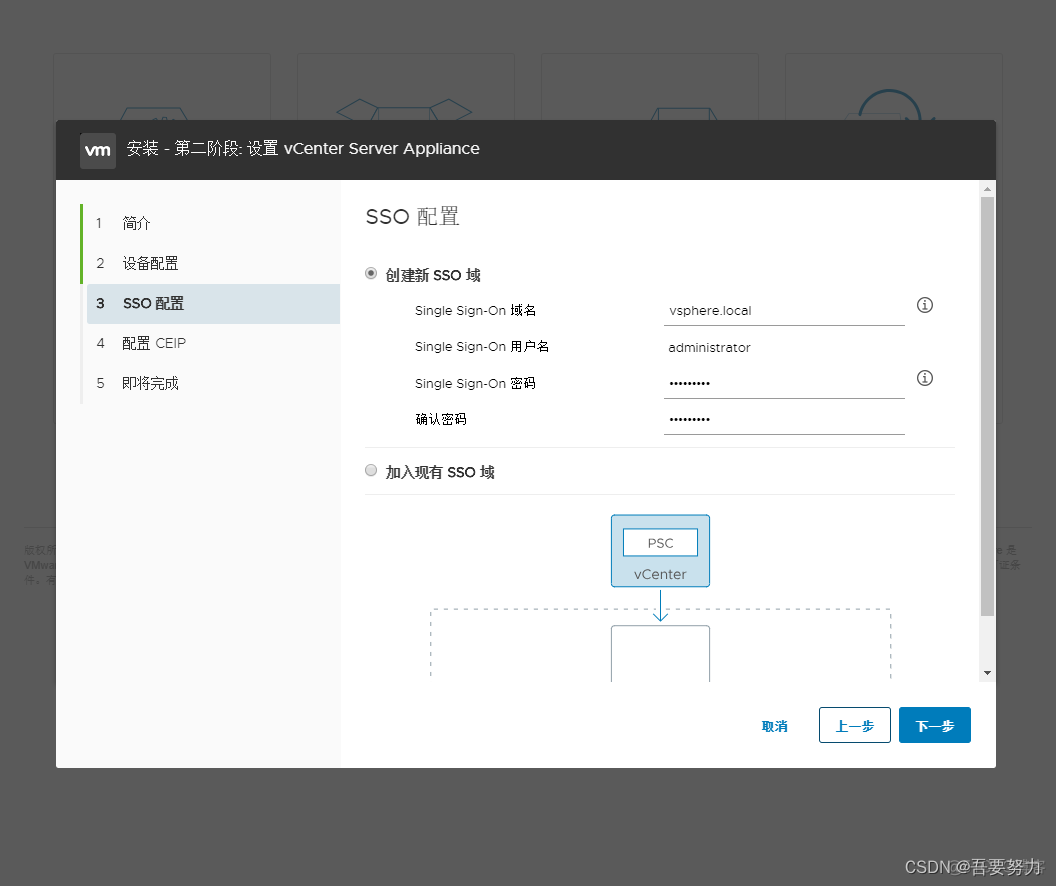Select the 加入现有 SSO 域 radio button
The height and width of the screenshot is (886, 1056).
(370, 470)
